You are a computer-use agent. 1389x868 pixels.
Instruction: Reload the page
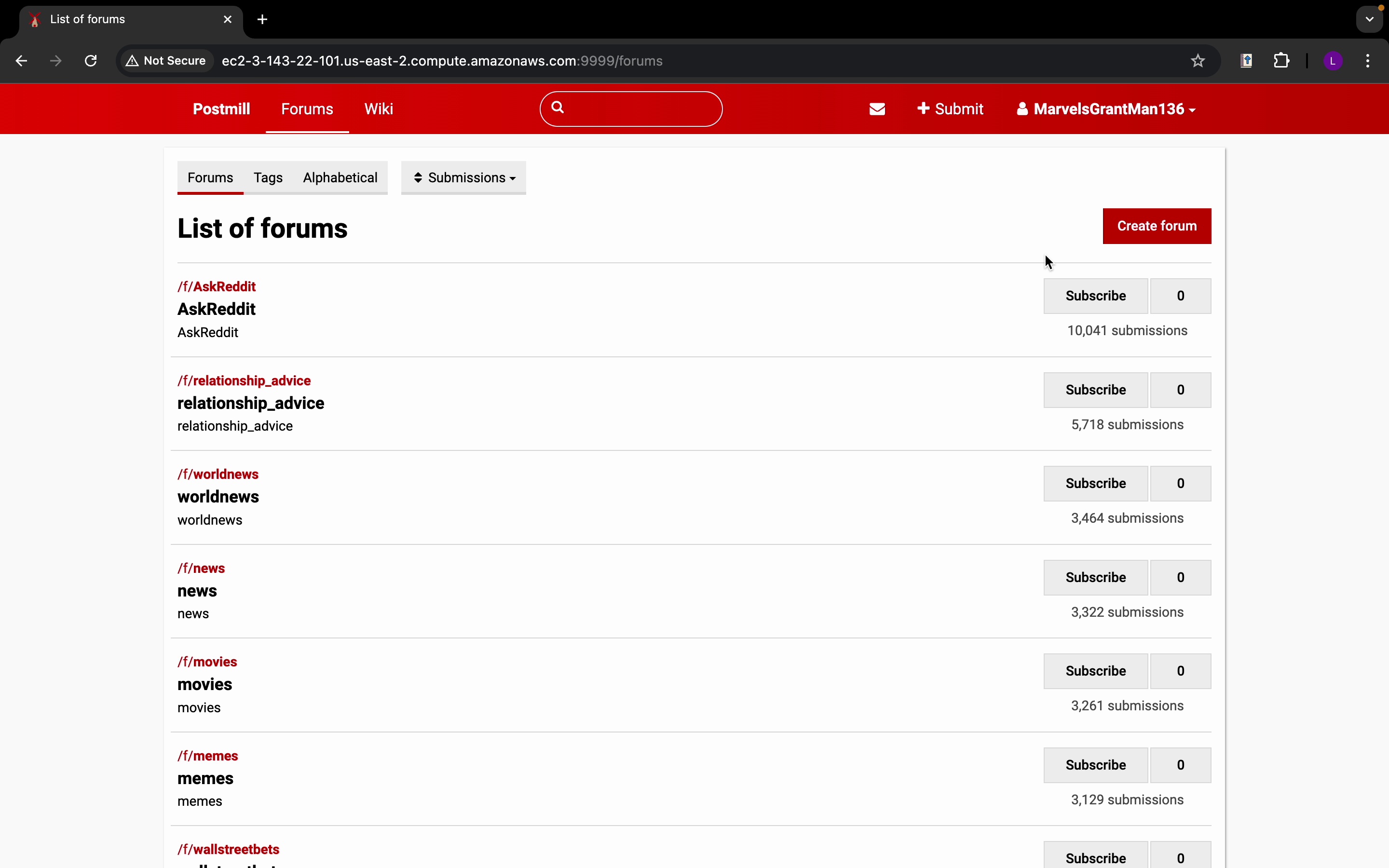pyautogui.click(x=91, y=61)
